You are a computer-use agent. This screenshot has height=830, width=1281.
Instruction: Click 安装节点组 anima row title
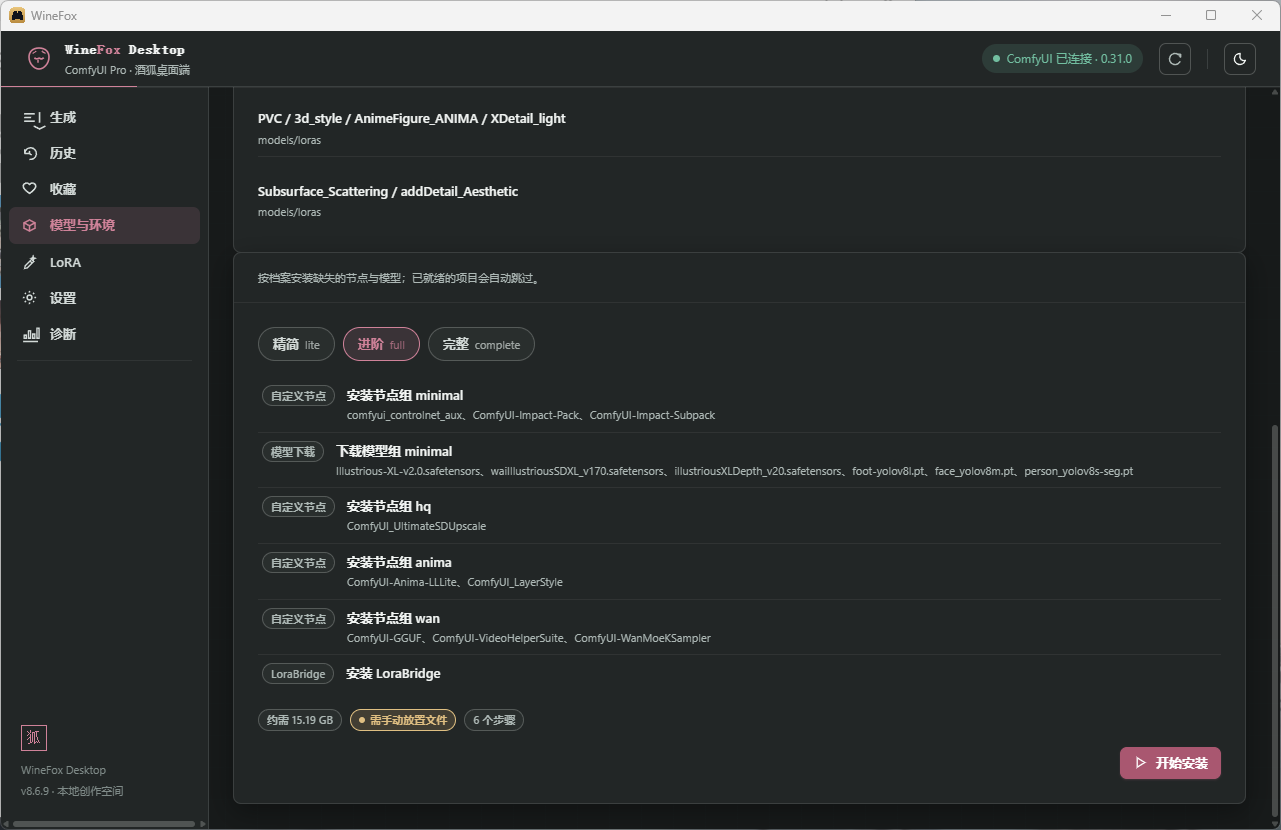(x=399, y=562)
